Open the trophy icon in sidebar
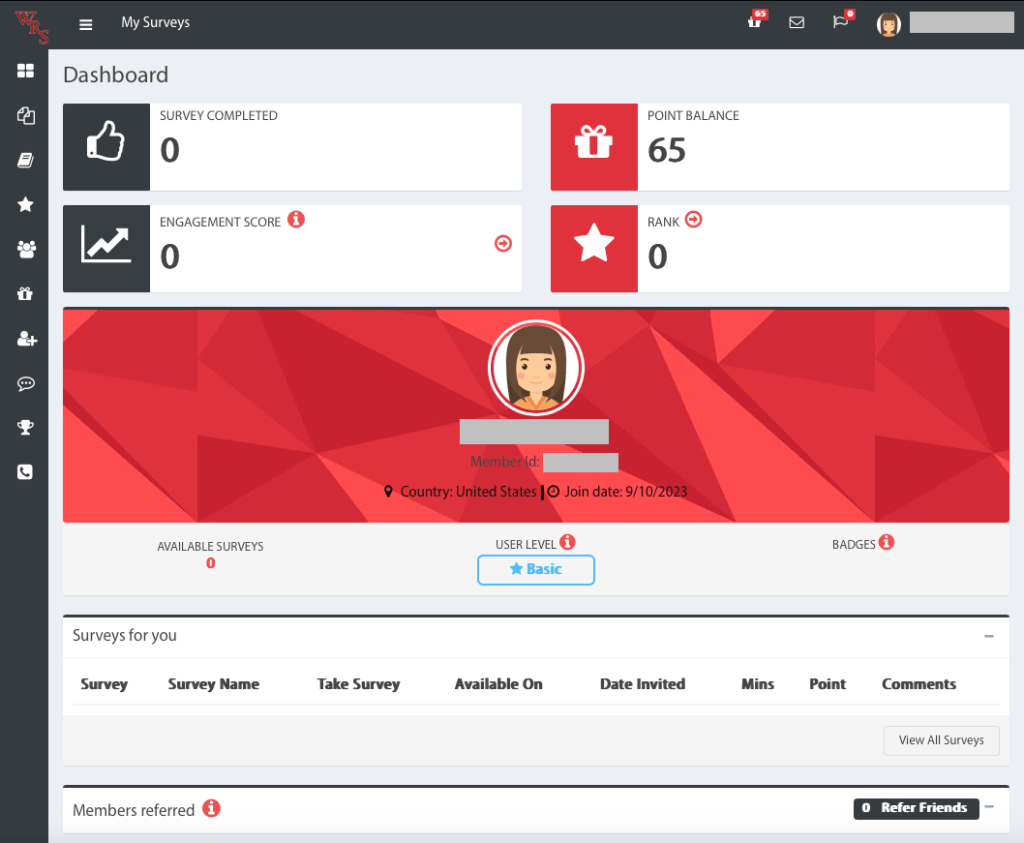Screen dimensions: 1024x843 25,428
